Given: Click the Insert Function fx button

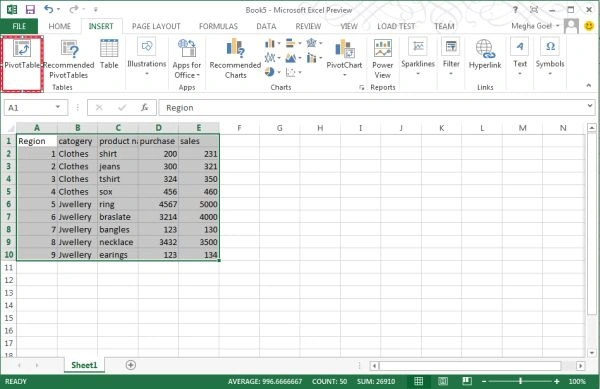Looking at the screenshot, I should click(145, 107).
